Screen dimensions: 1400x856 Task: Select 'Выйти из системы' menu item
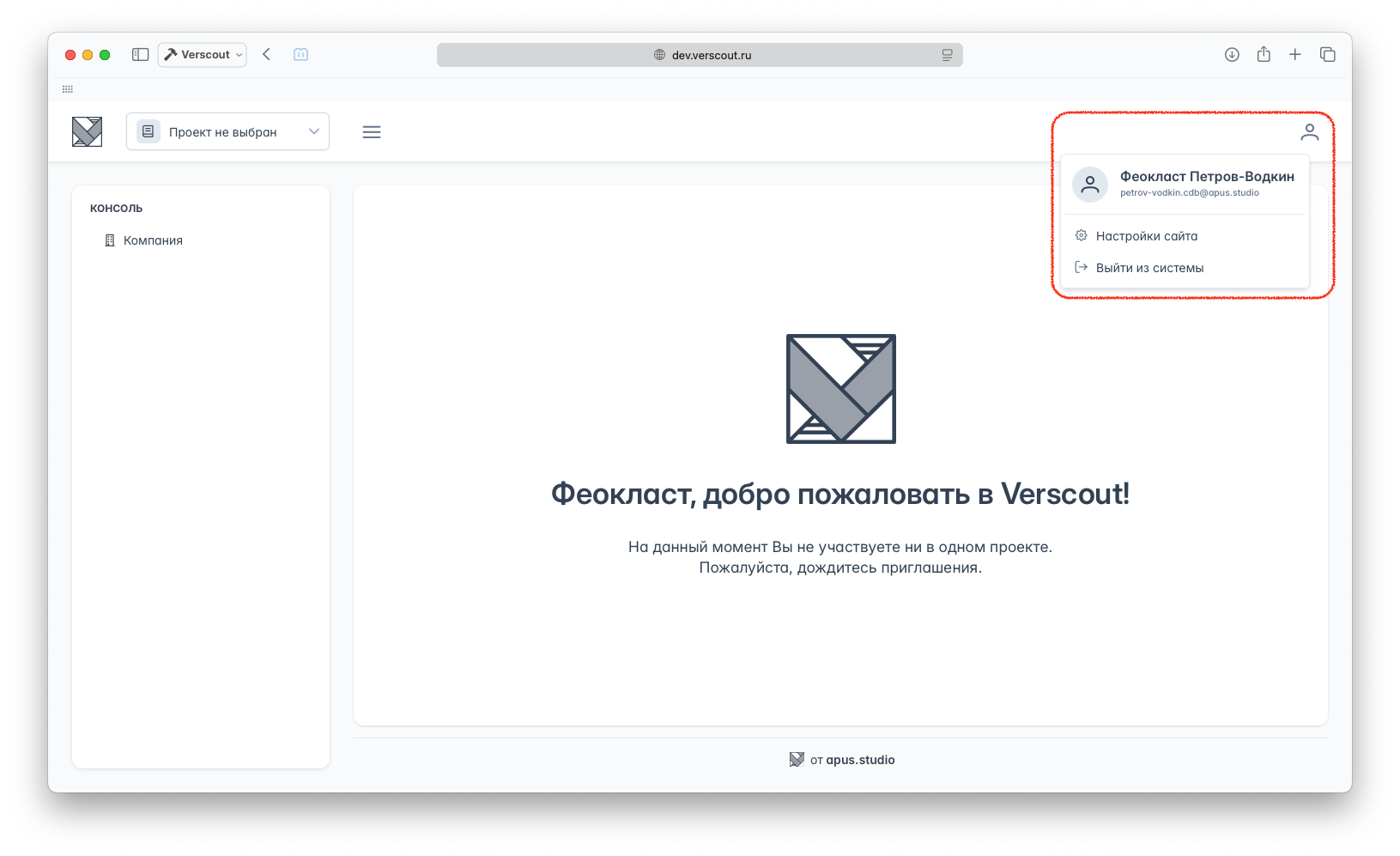1185,268
